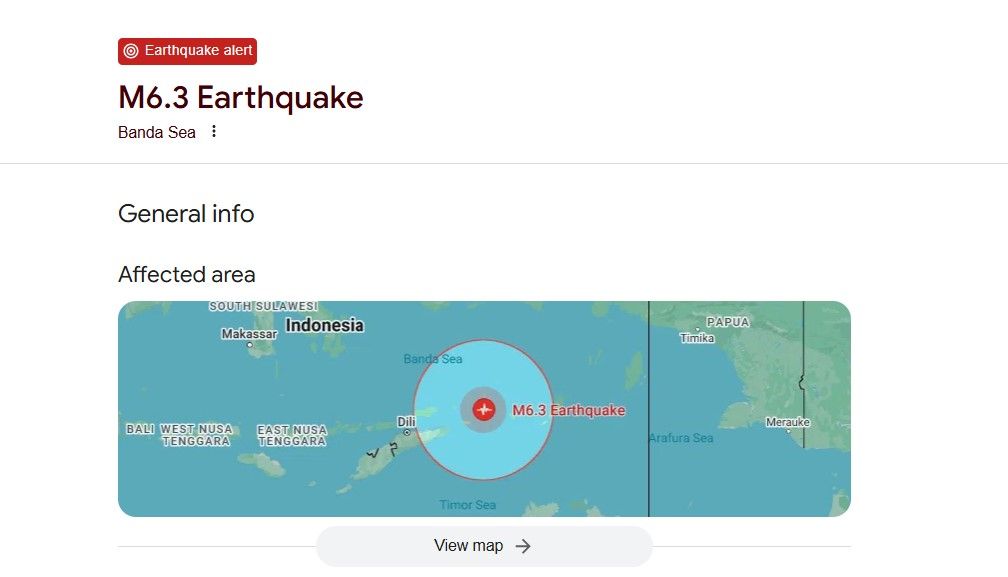Open the three-dot menu beside Banda Sea

click(x=213, y=132)
